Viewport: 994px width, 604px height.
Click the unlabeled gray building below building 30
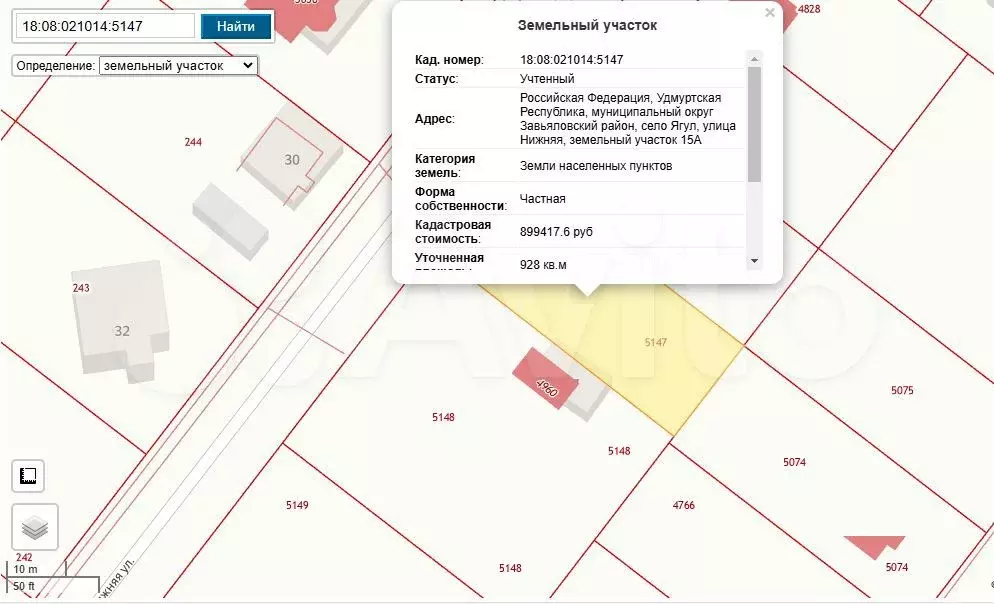(x=230, y=220)
